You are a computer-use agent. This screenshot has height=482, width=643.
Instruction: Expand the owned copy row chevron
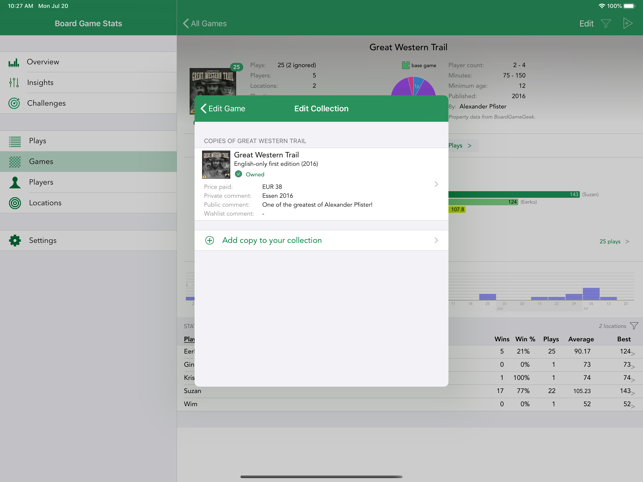[436, 184]
